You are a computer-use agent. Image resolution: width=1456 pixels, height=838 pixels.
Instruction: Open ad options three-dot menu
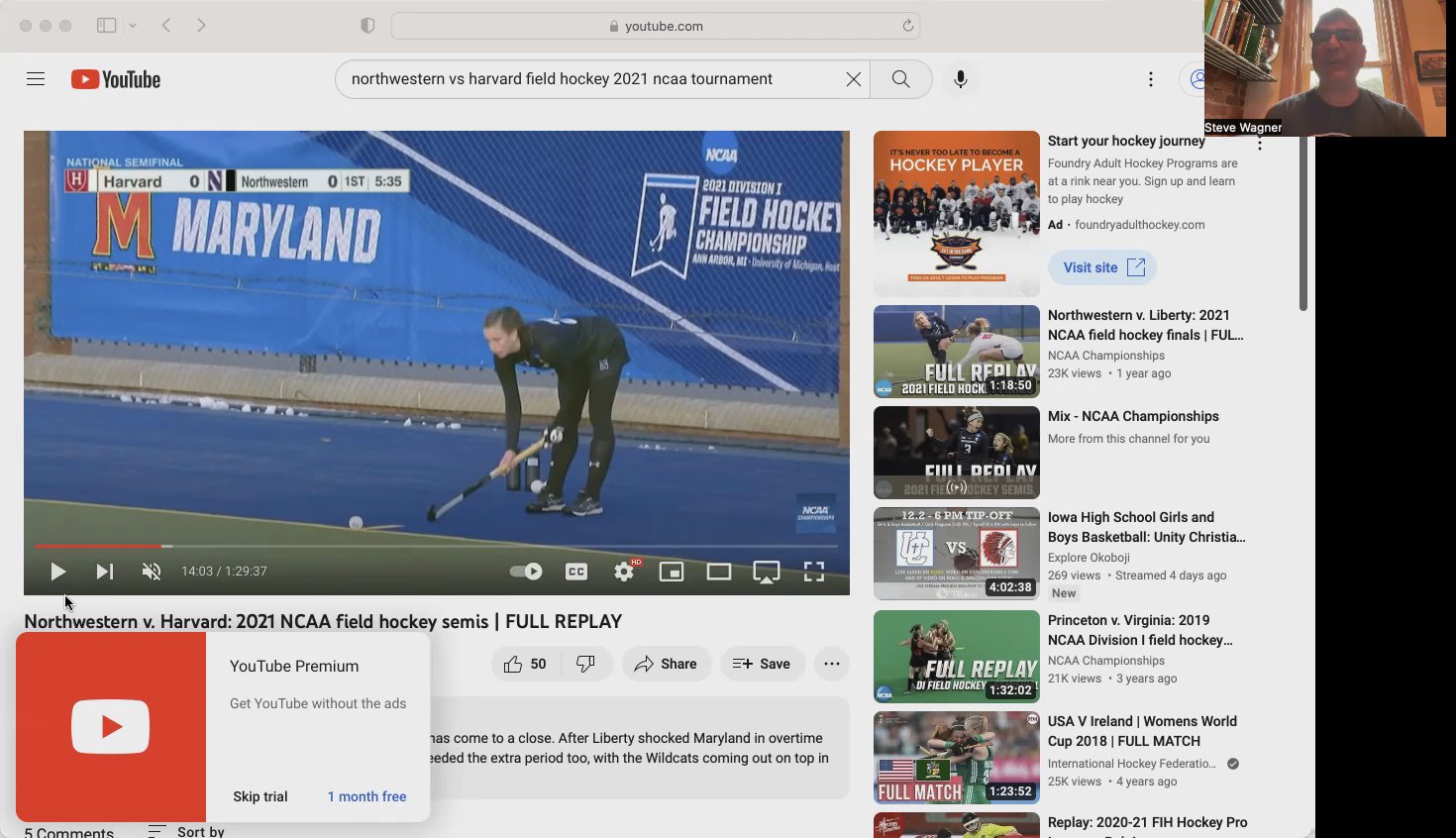pyautogui.click(x=1260, y=144)
